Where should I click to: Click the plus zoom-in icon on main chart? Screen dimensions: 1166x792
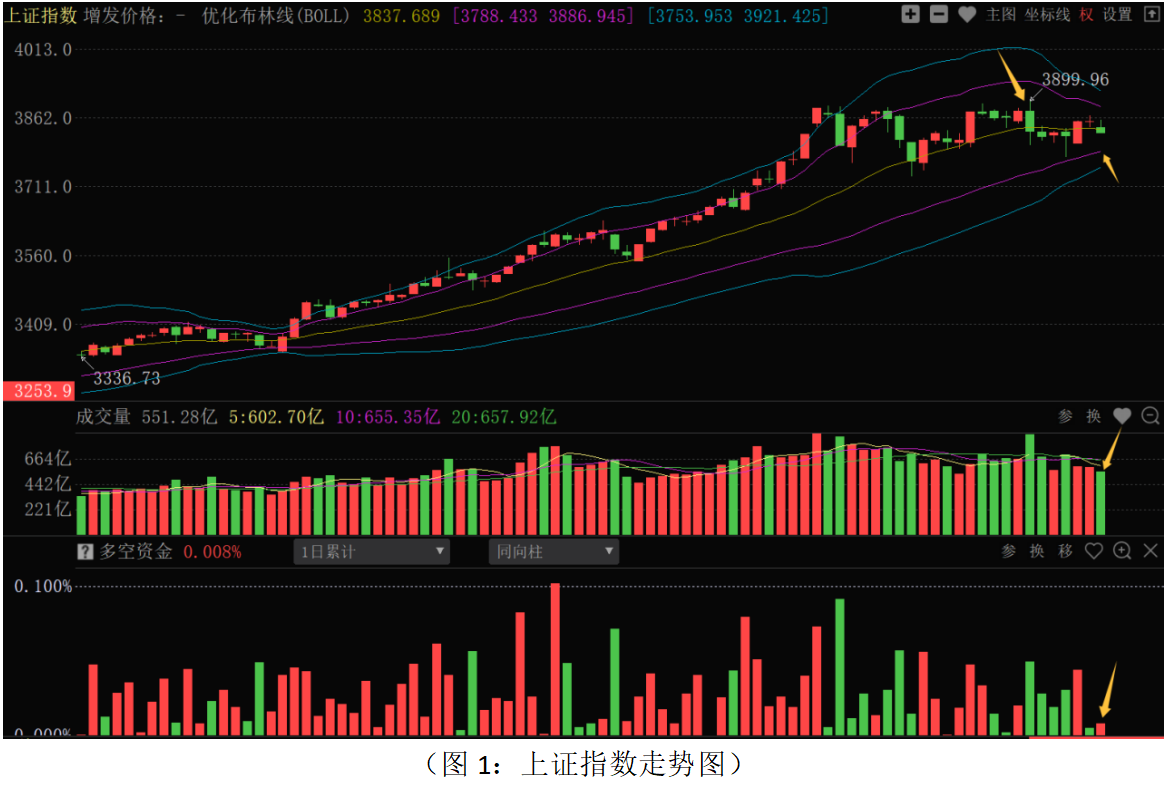pyautogui.click(x=910, y=14)
